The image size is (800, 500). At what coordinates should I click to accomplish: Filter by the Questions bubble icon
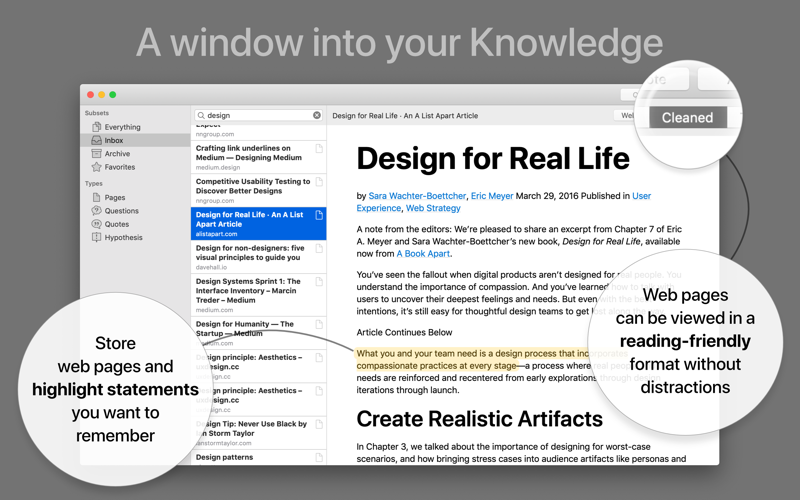96,210
